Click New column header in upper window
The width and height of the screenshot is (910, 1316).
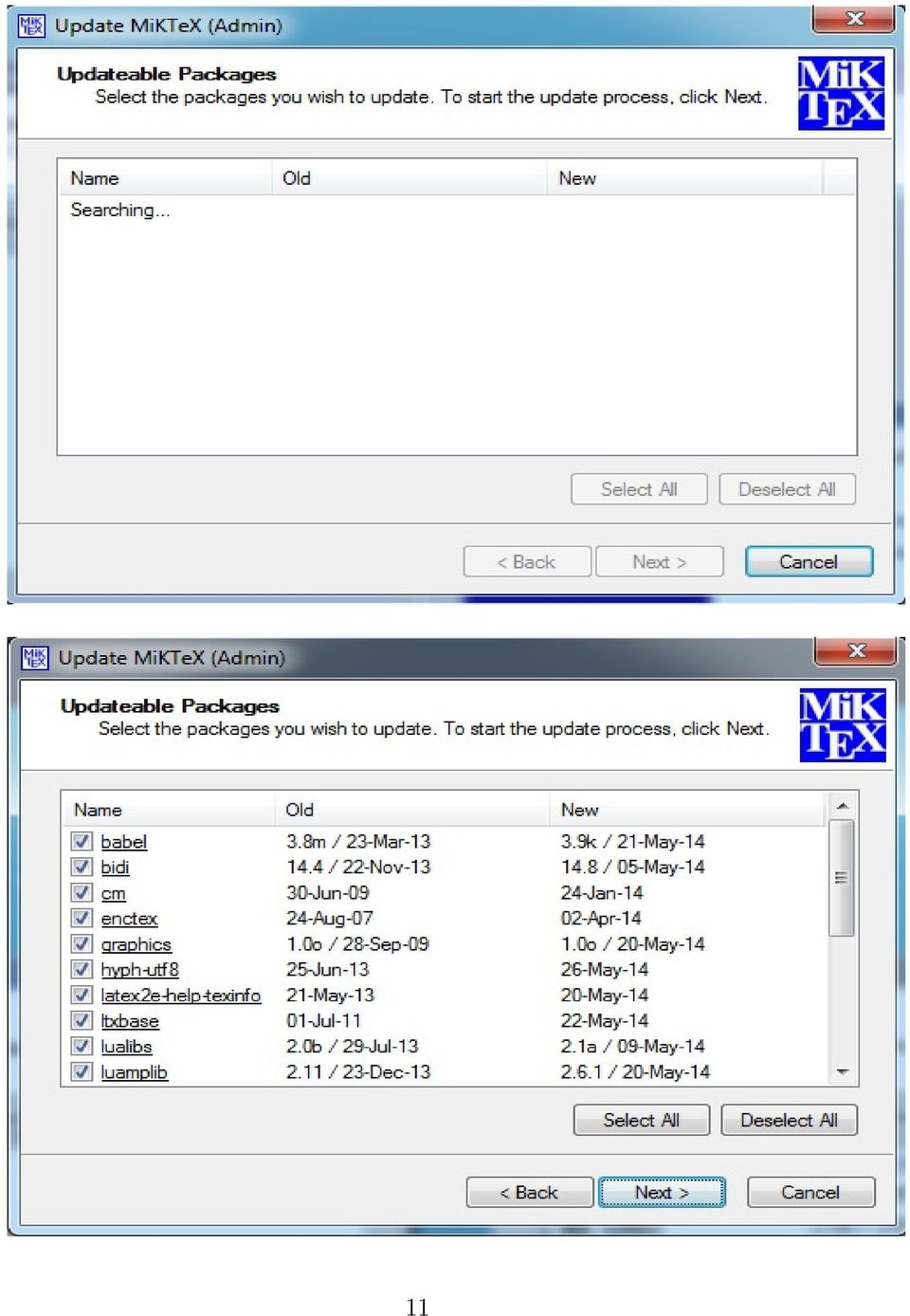pos(684,178)
